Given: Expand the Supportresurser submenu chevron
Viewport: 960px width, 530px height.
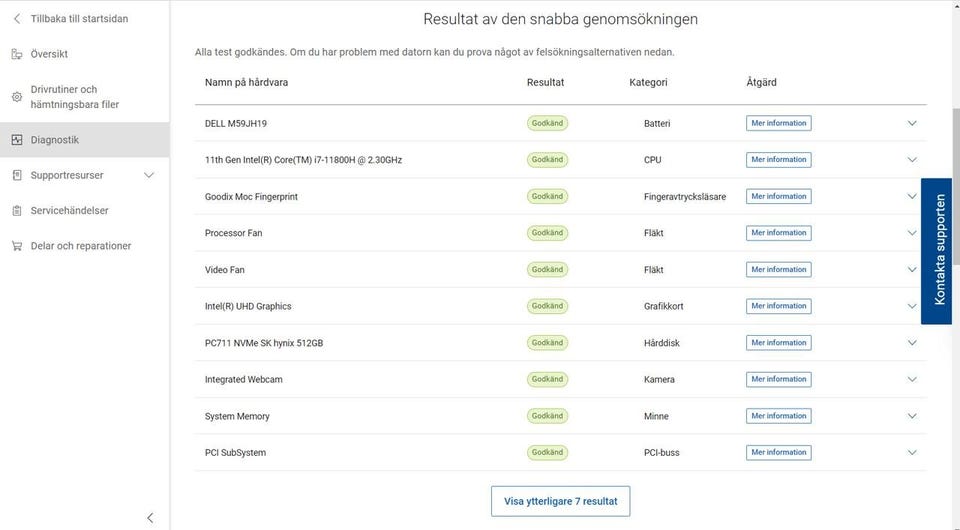Looking at the screenshot, I should click(150, 176).
